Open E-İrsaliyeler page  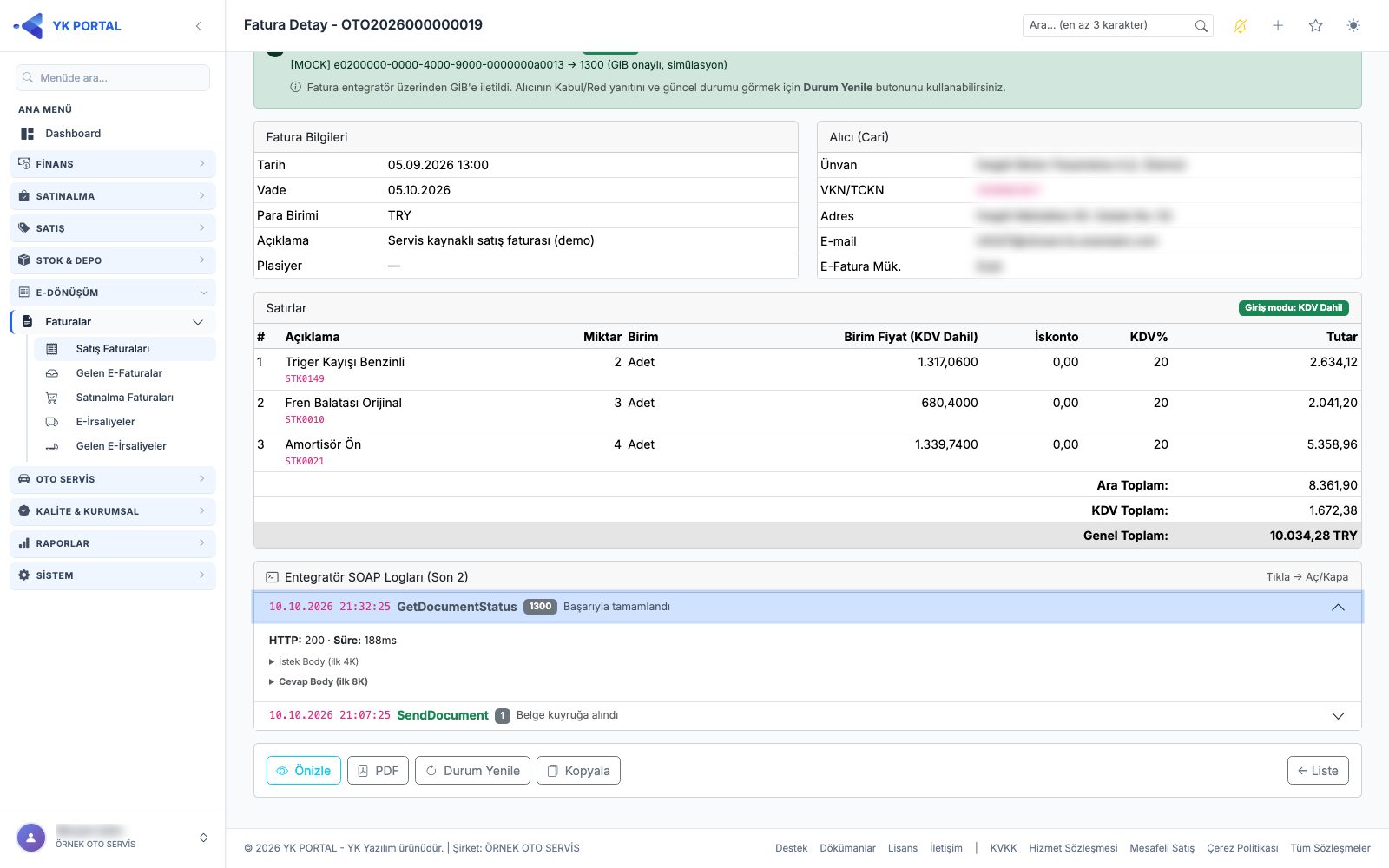point(125,422)
